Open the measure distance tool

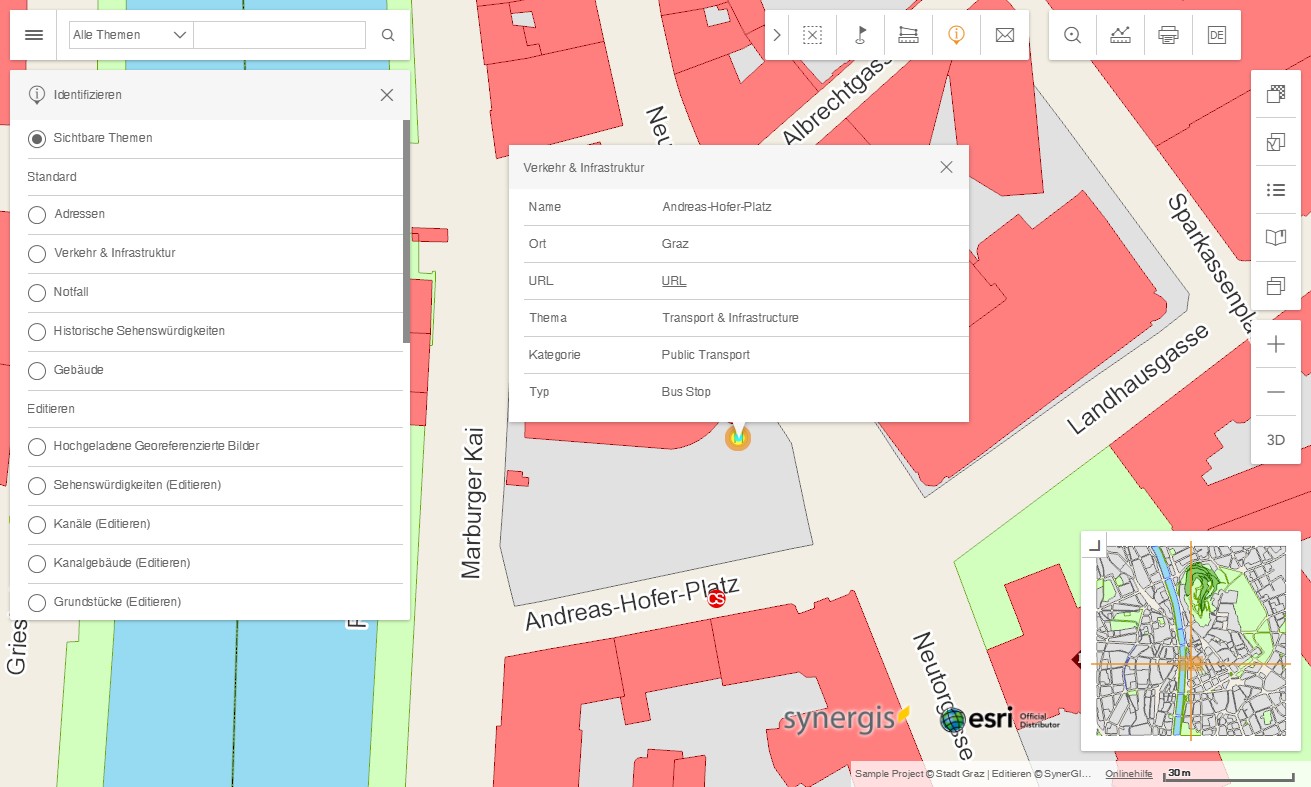click(x=908, y=34)
